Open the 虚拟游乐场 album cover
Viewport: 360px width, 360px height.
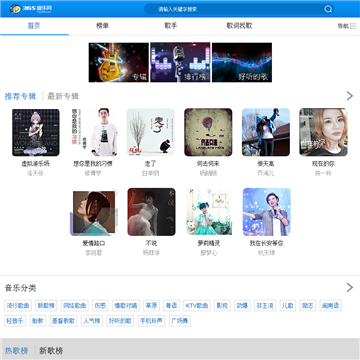tap(36, 132)
